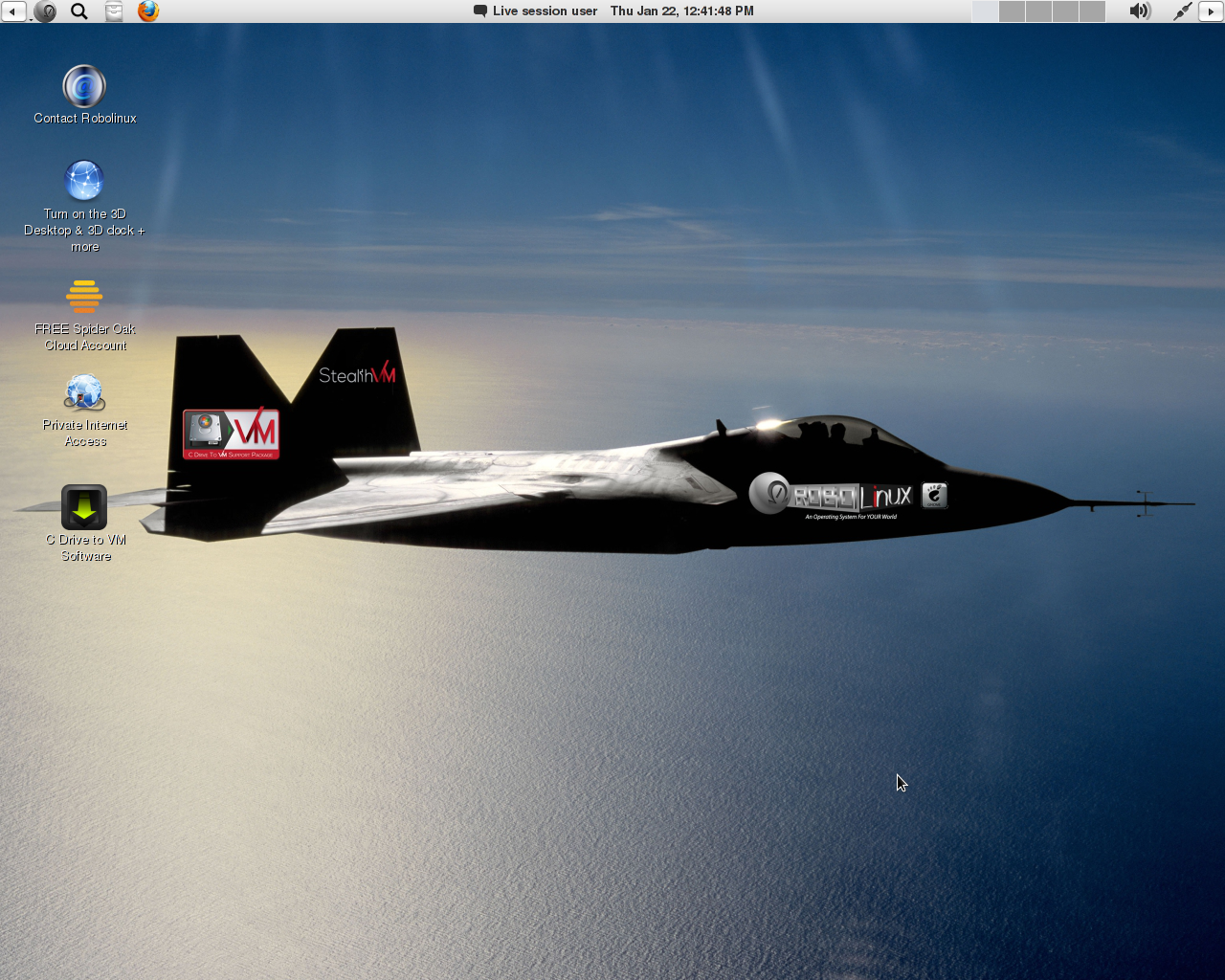Select the C Drive to VM Software icon
Viewport: 1225px width, 980px height.
coord(84,507)
